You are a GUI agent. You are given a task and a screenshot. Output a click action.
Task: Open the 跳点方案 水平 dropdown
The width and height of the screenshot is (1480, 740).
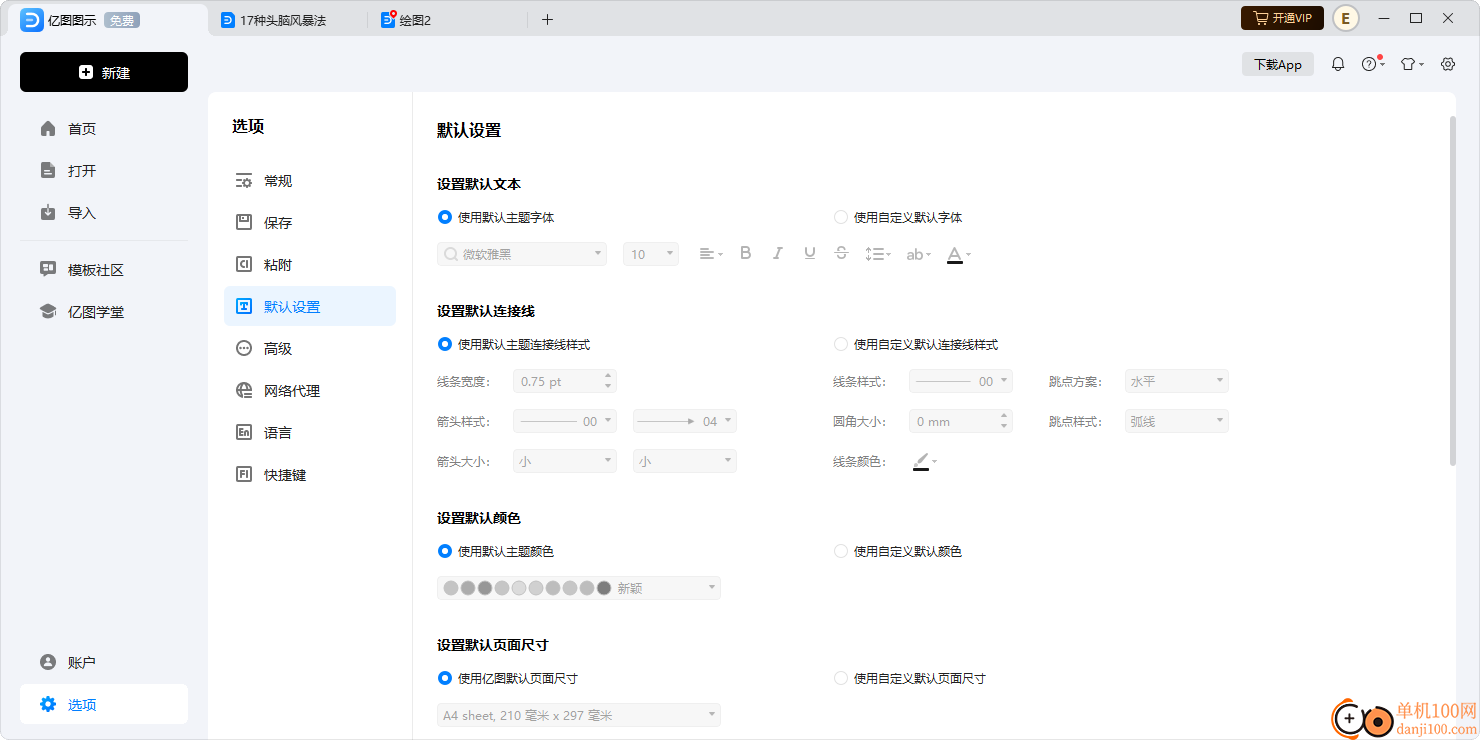(1177, 381)
